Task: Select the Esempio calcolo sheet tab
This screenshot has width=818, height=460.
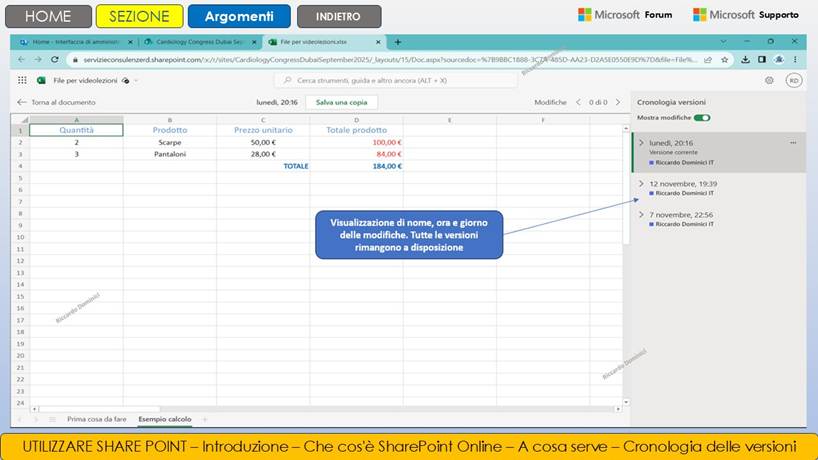Action: click(x=165, y=419)
